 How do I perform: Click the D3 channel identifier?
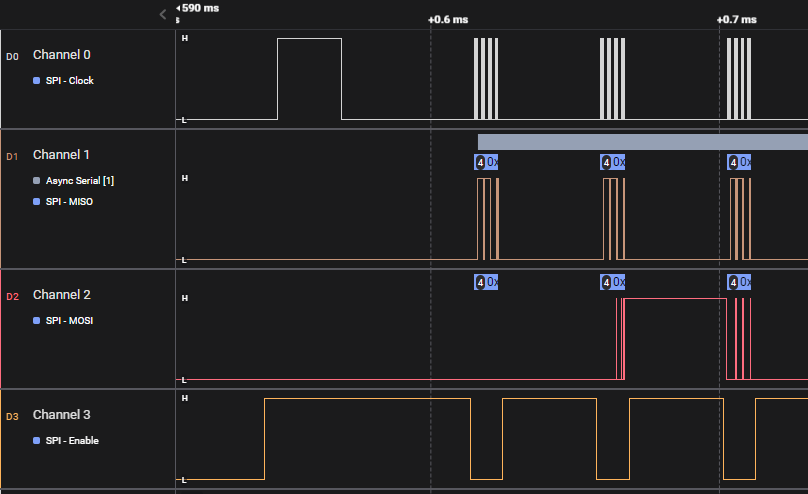click(12, 417)
